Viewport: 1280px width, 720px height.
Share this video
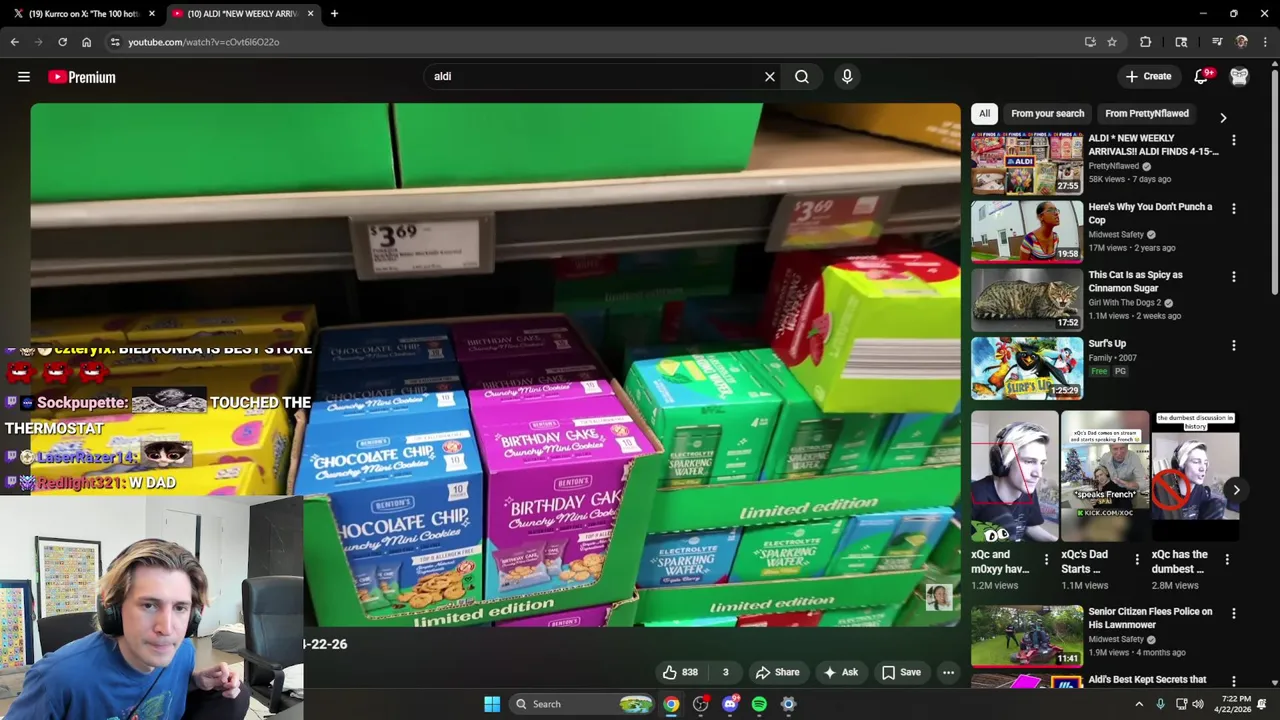coord(777,672)
